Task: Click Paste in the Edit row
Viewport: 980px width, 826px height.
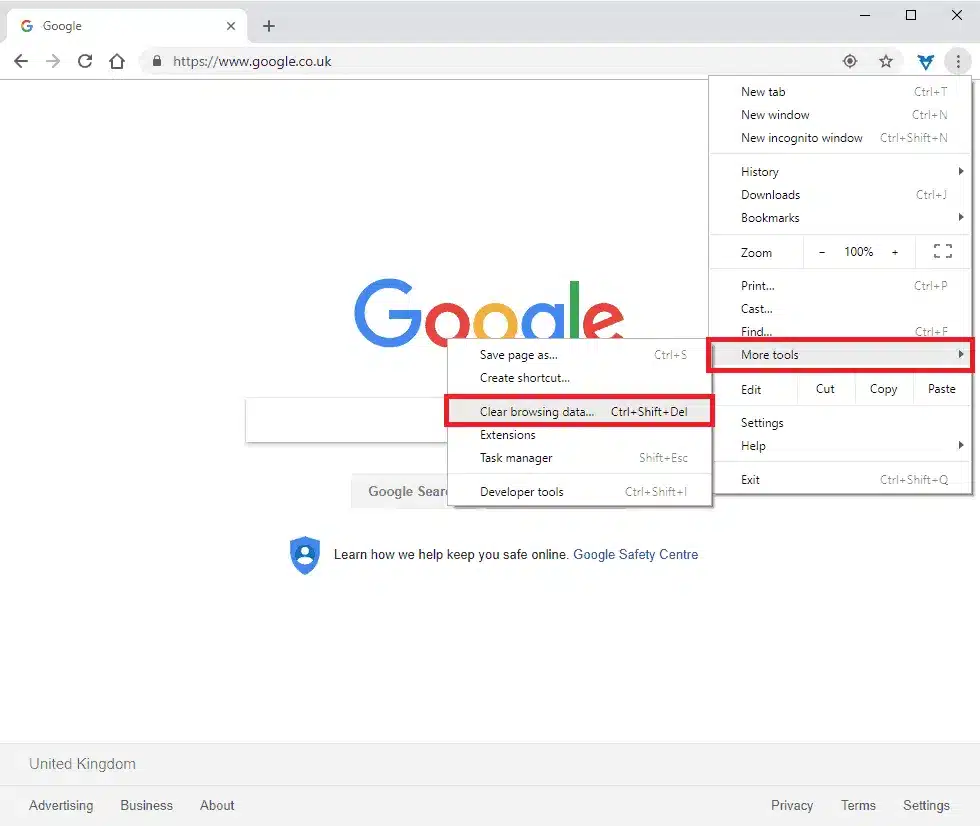Action: (941, 389)
